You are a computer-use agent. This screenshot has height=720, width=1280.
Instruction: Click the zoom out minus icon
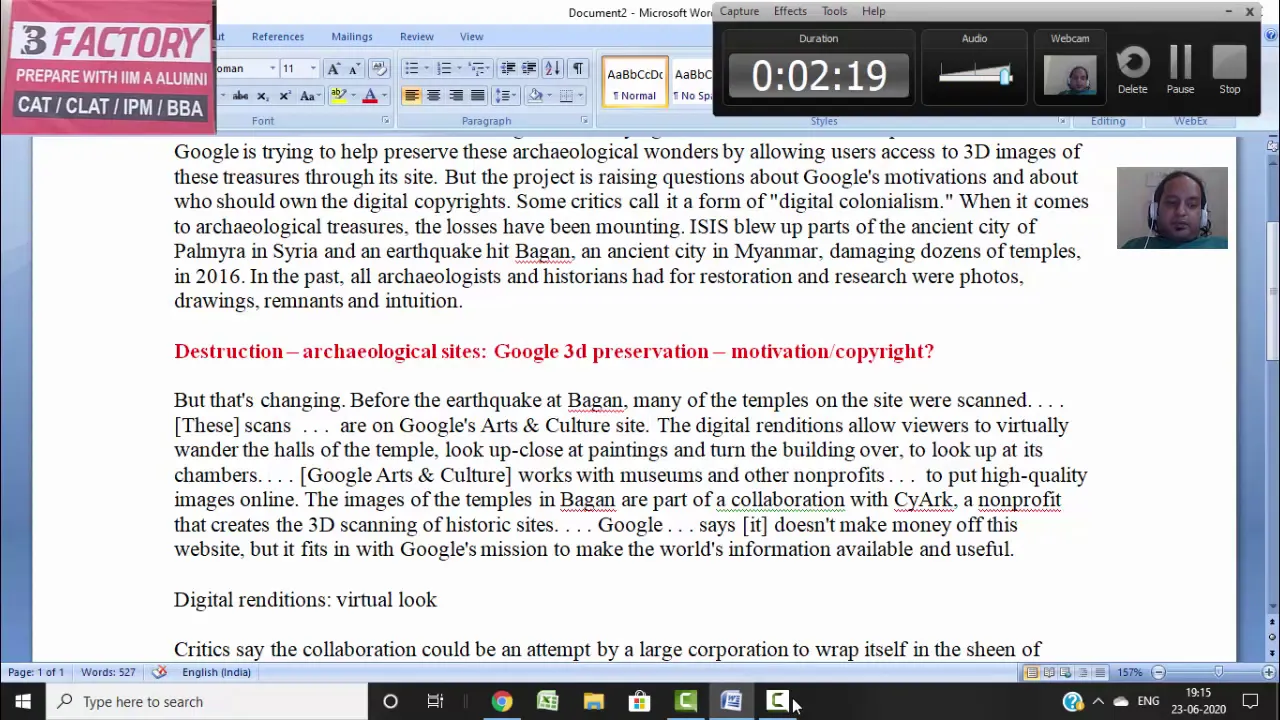click(1158, 672)
